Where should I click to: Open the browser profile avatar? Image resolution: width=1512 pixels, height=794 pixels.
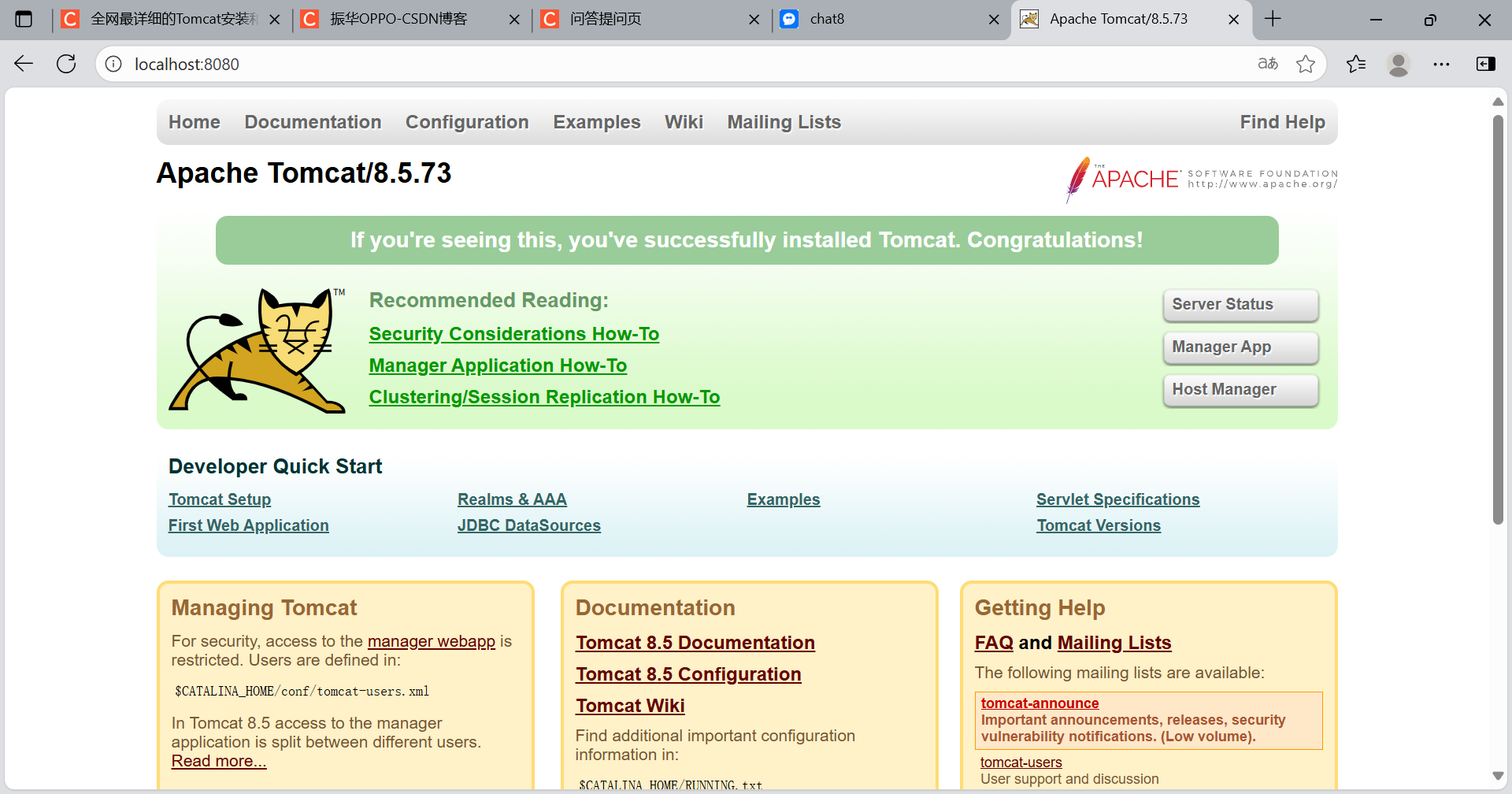point(1399,64)
